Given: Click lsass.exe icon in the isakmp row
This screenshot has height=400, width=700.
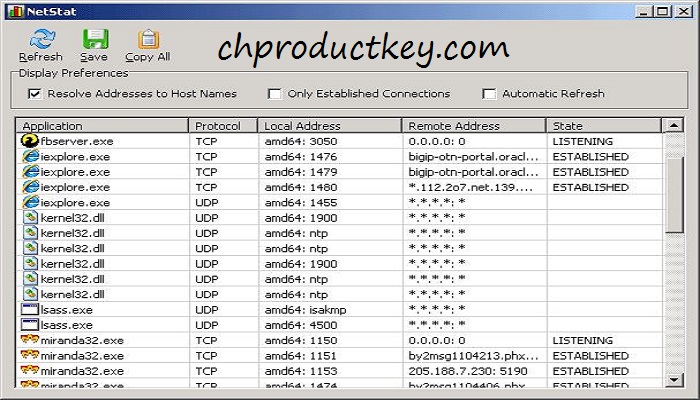Looking at the screenshot, I should pyautogui.click(x=30, y=309).
